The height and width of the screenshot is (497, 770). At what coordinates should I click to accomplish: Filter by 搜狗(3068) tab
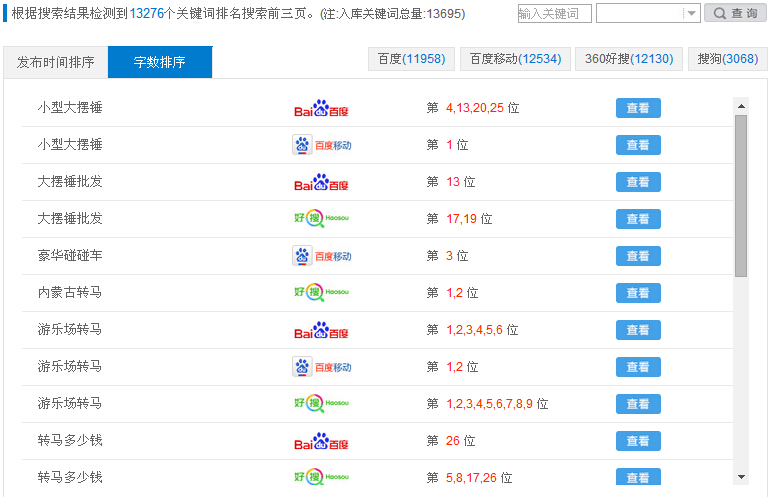pos(728,59)
